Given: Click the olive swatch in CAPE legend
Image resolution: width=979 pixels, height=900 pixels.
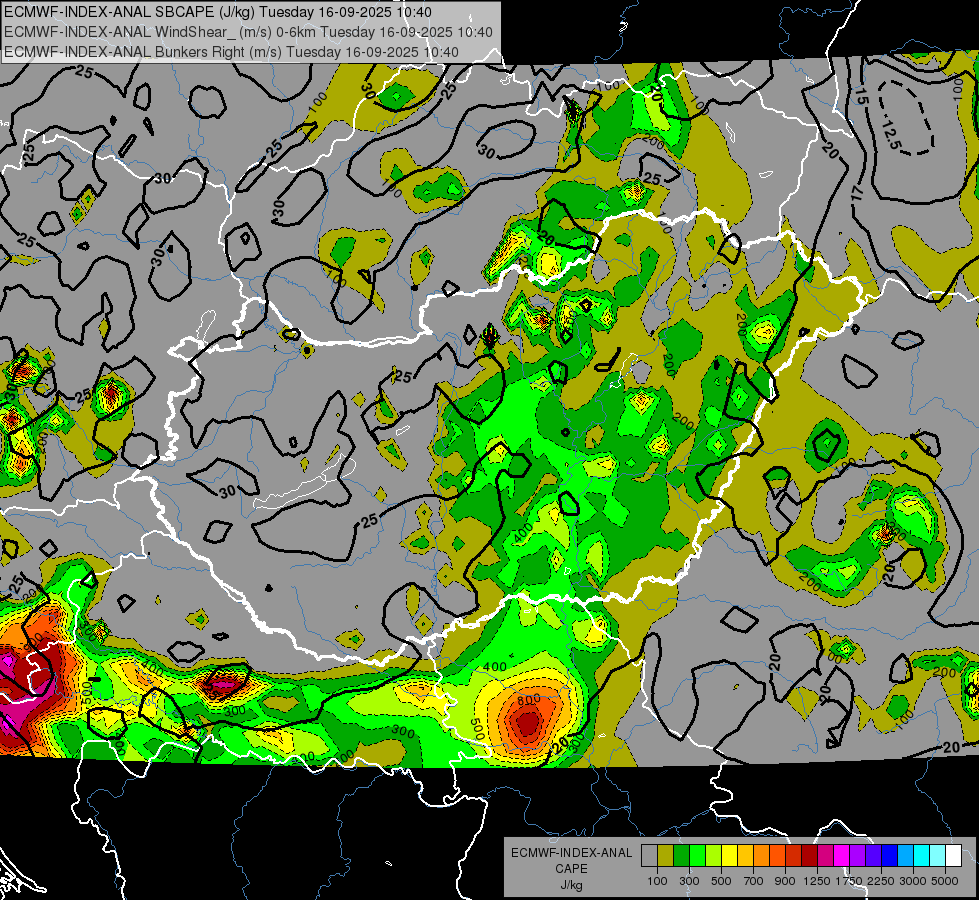Looking at the screenshot, I should pyautogui.click(x=666, y=855).
